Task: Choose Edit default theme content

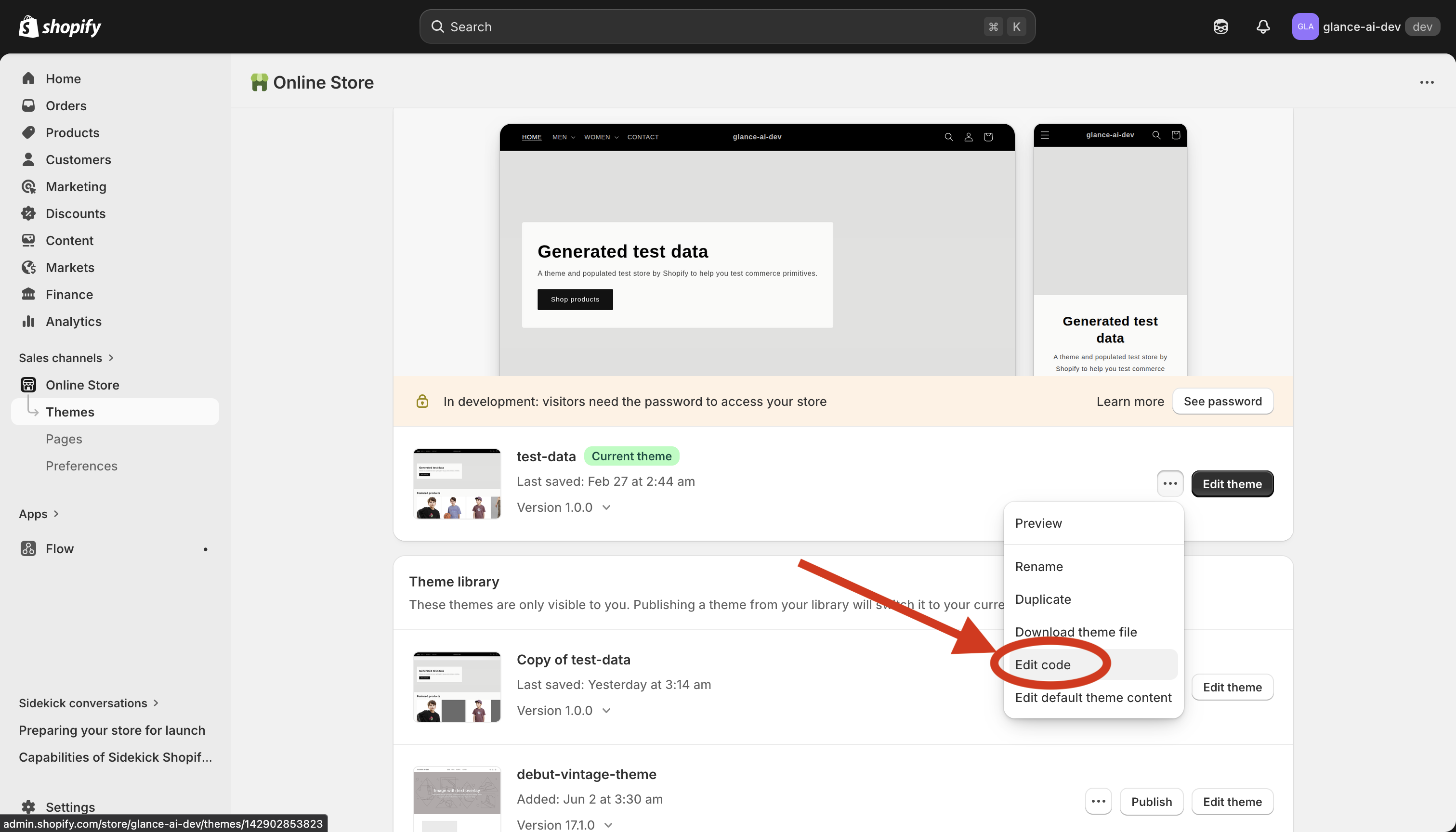Action: pos(1093,697)
